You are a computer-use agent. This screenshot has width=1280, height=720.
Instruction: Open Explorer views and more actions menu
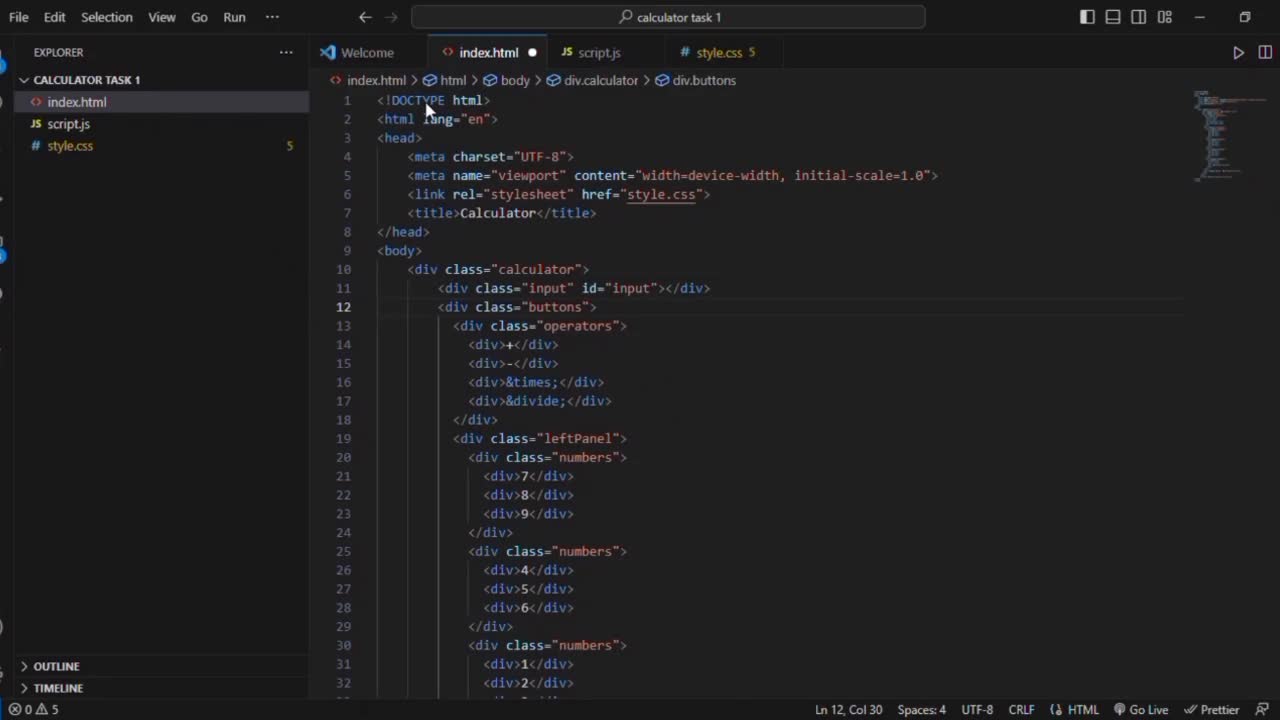tap(286, 53)
